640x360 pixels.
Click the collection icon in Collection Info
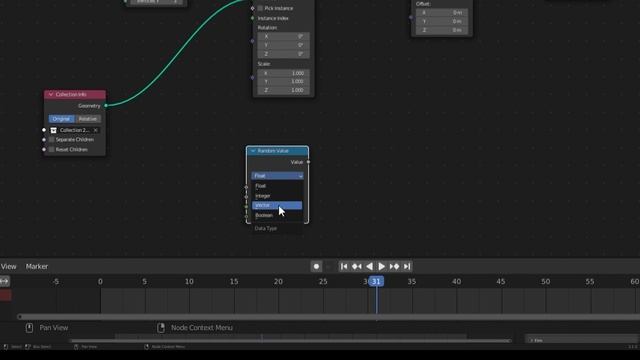tap(53, 130)
